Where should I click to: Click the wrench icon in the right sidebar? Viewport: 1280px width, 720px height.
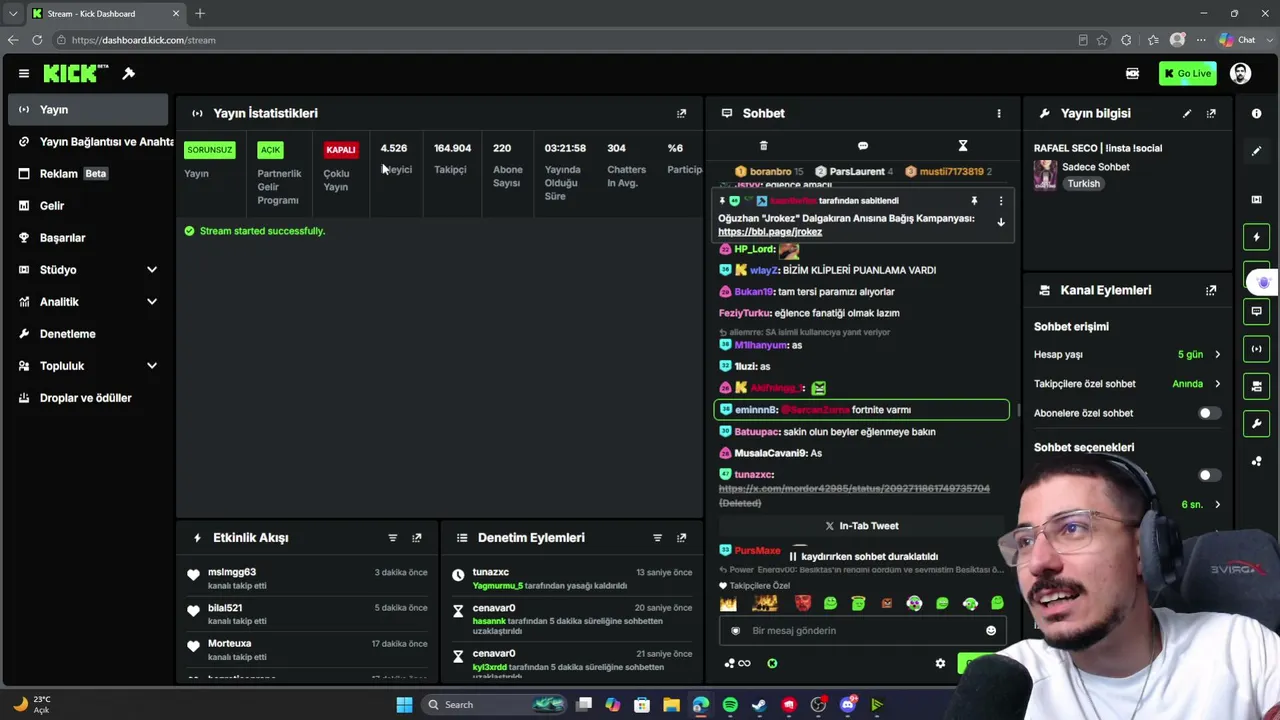(x=1257, y=424)
